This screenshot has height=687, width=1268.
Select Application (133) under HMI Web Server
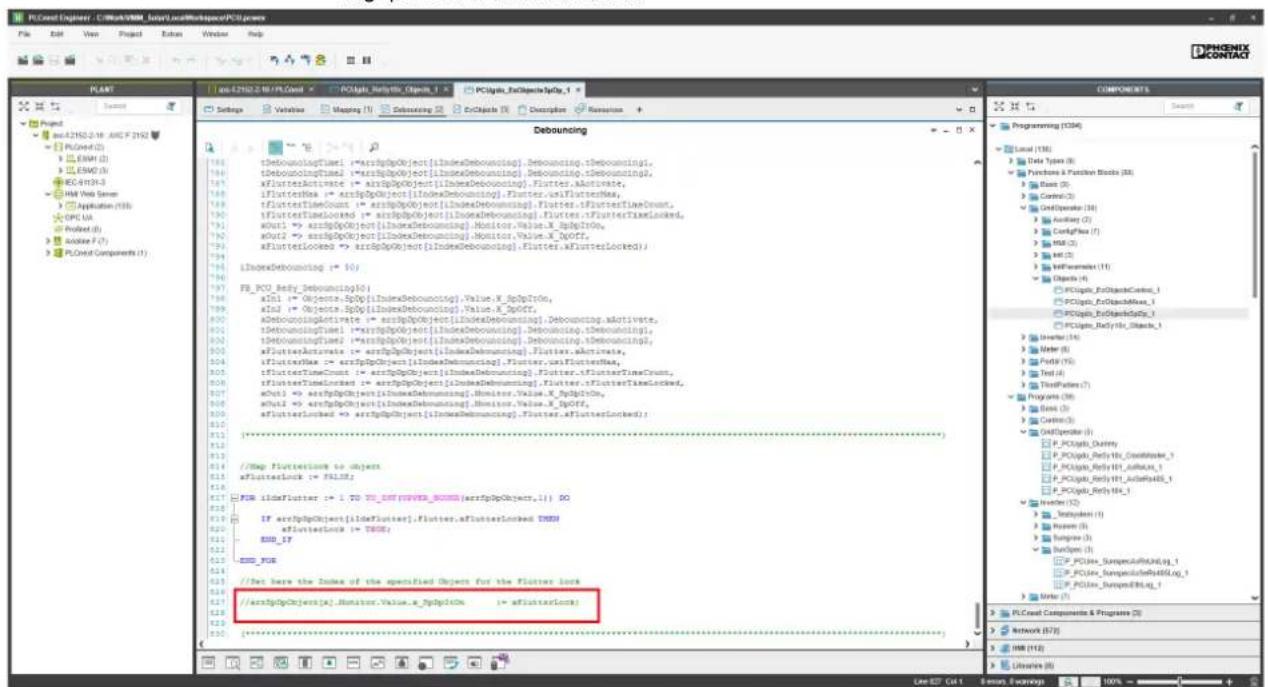coord(97,204)
